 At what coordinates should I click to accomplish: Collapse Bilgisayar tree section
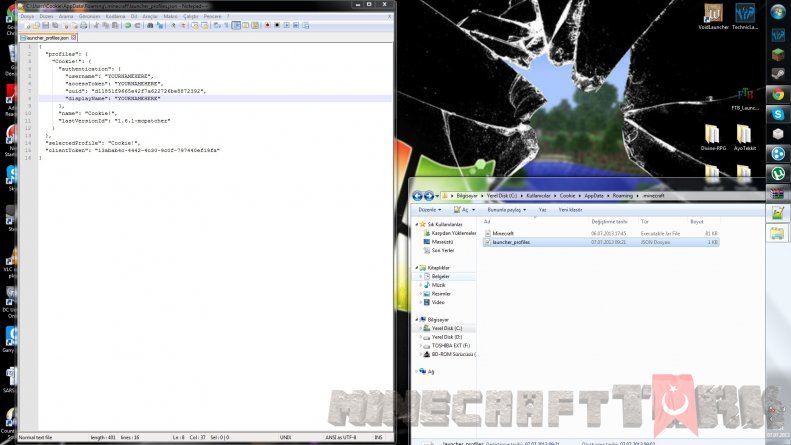click(x=417, y=320)
